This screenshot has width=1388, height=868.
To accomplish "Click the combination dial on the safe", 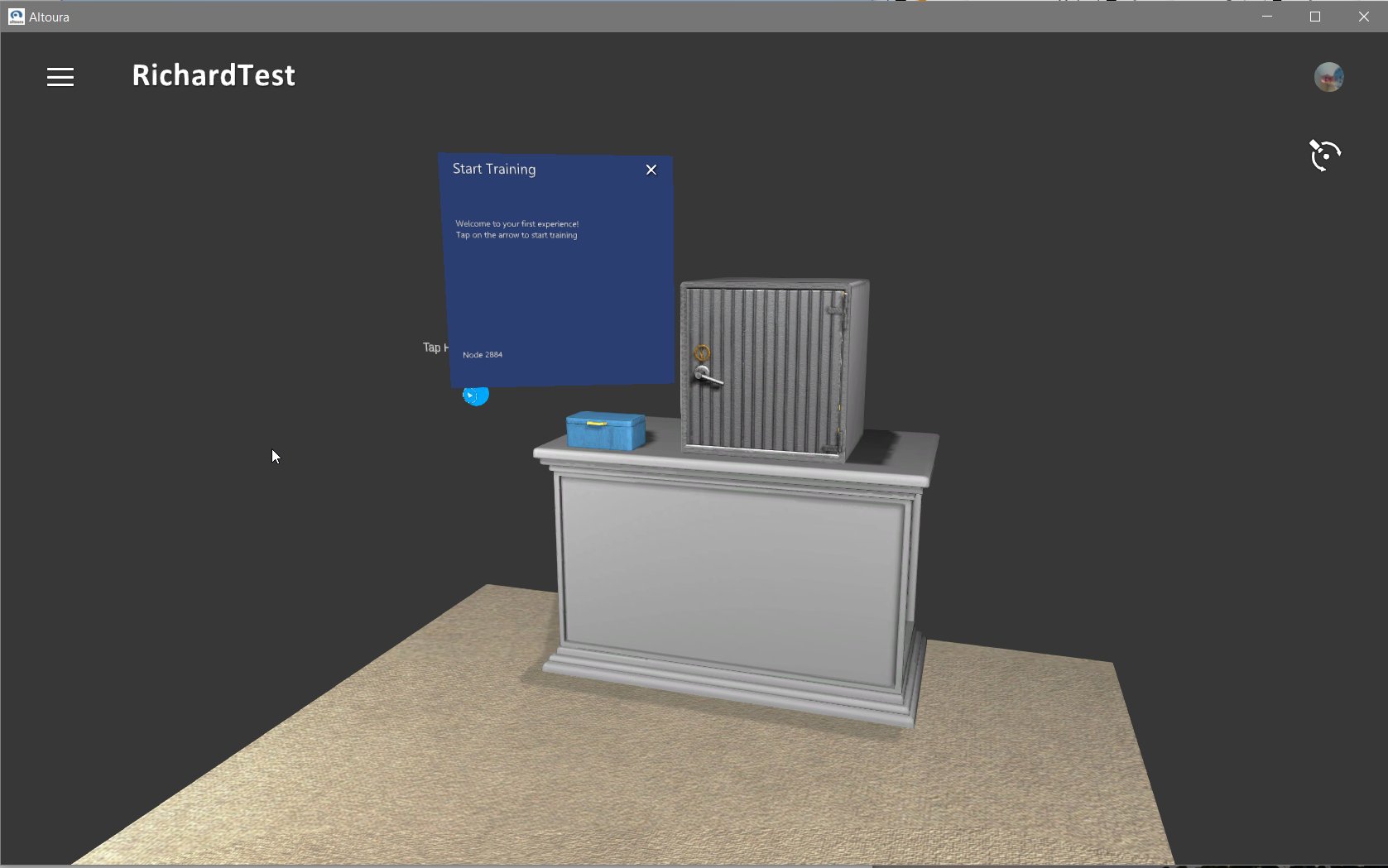I will tap(702, 353).
